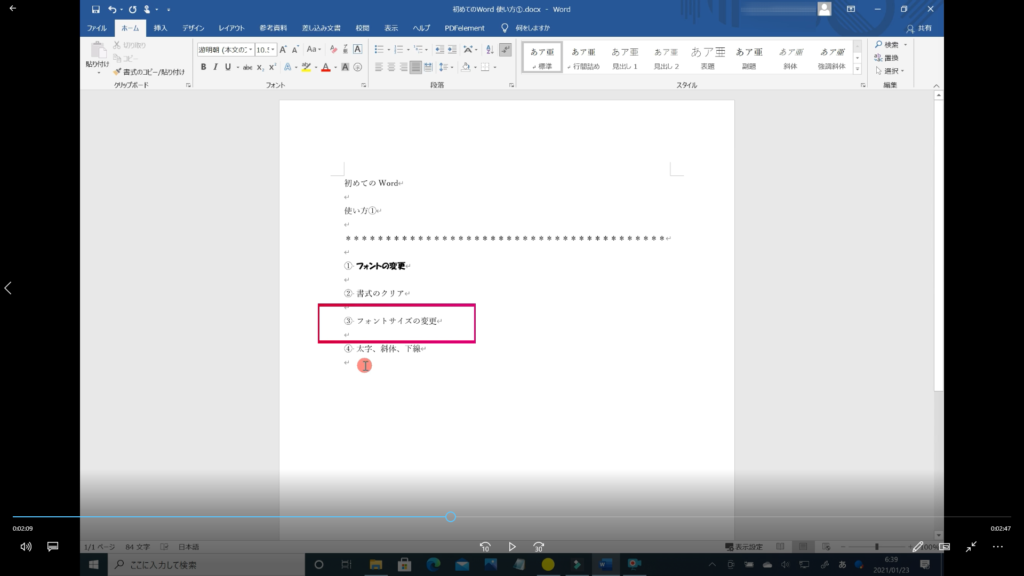Open the 挿入 (Insert) ribbon tab
This screenshot has width=1024, height=576.
(x=160, y=27)
